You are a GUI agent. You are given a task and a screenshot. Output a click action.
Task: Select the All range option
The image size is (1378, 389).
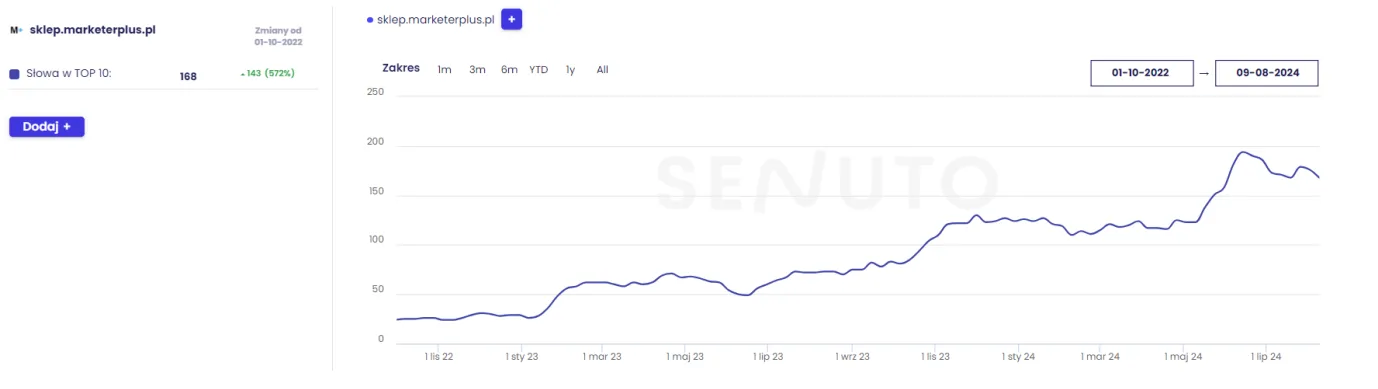(x=602, y=70)
